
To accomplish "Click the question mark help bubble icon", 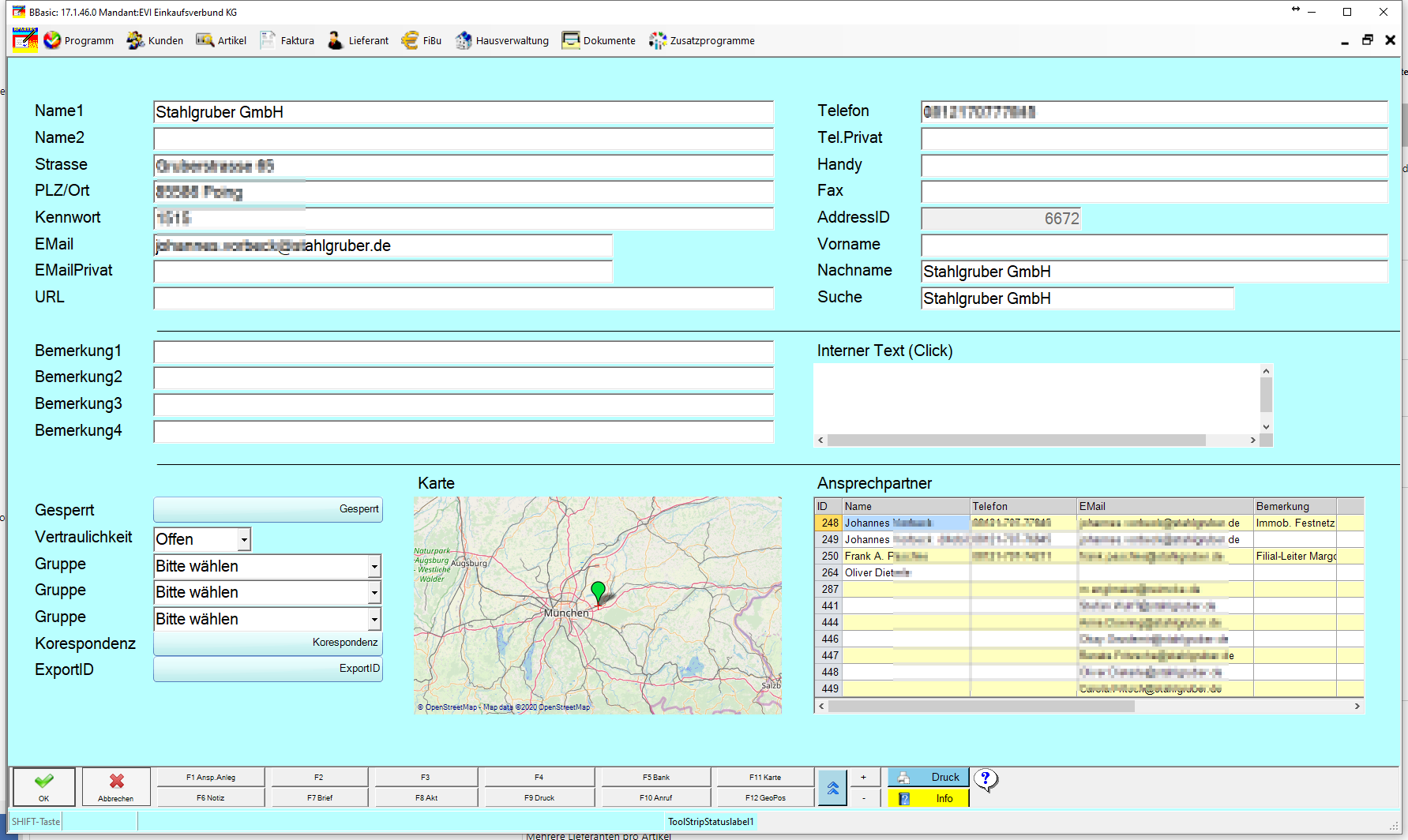I will coord(986,780).
